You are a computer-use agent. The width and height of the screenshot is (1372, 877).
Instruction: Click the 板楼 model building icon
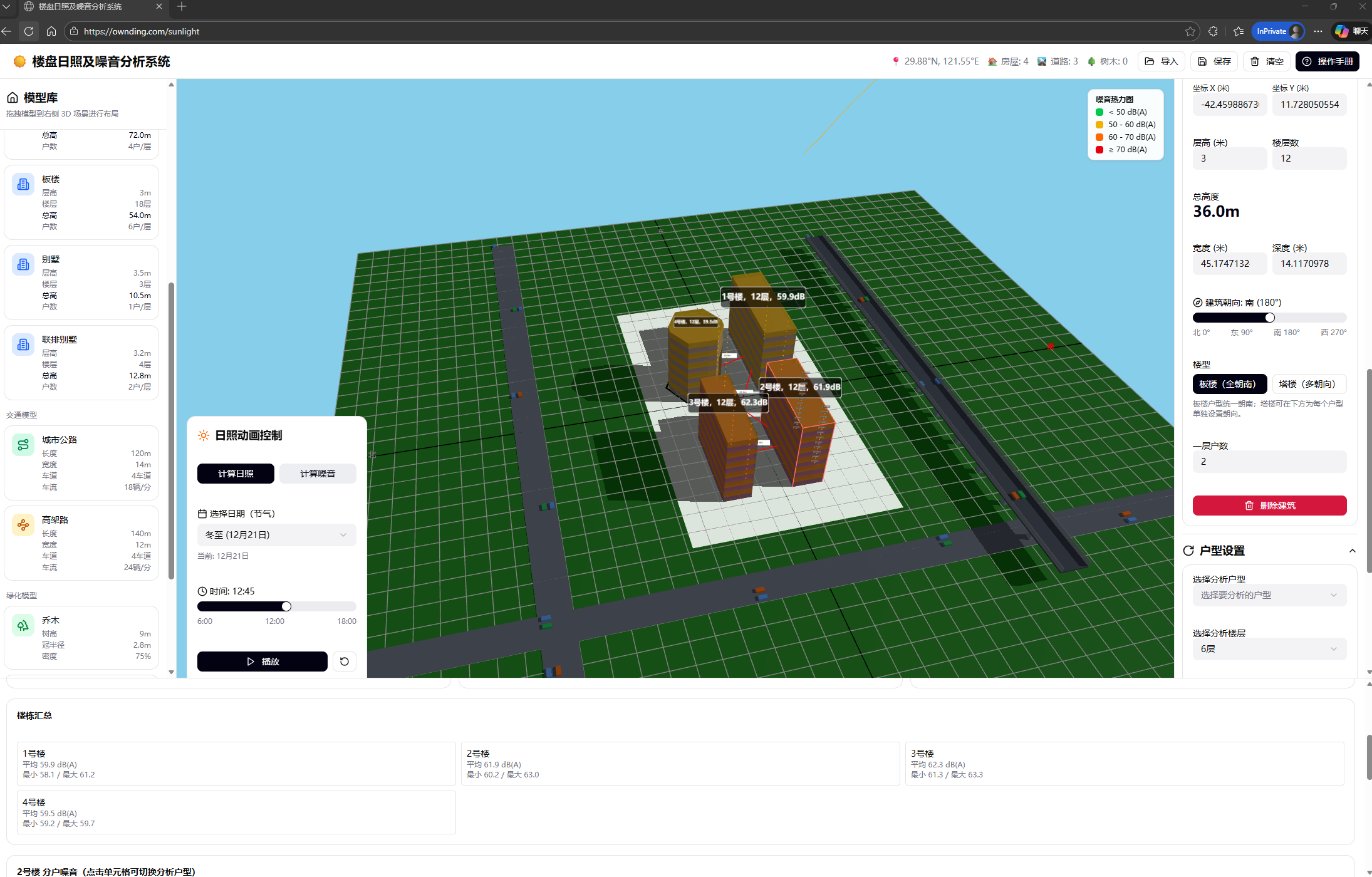[23, 184]
